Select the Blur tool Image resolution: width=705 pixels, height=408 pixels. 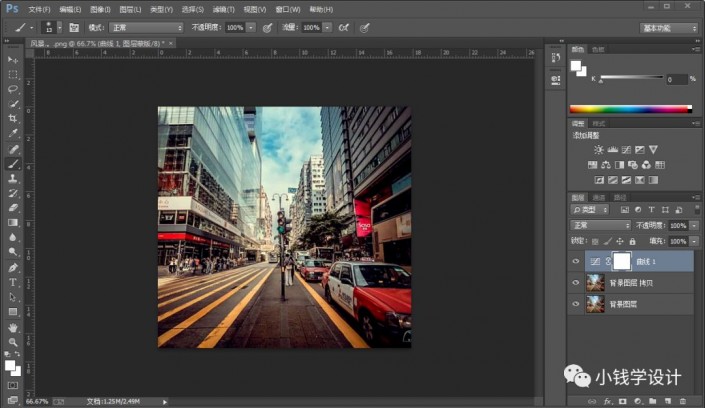tap(13, 238)
